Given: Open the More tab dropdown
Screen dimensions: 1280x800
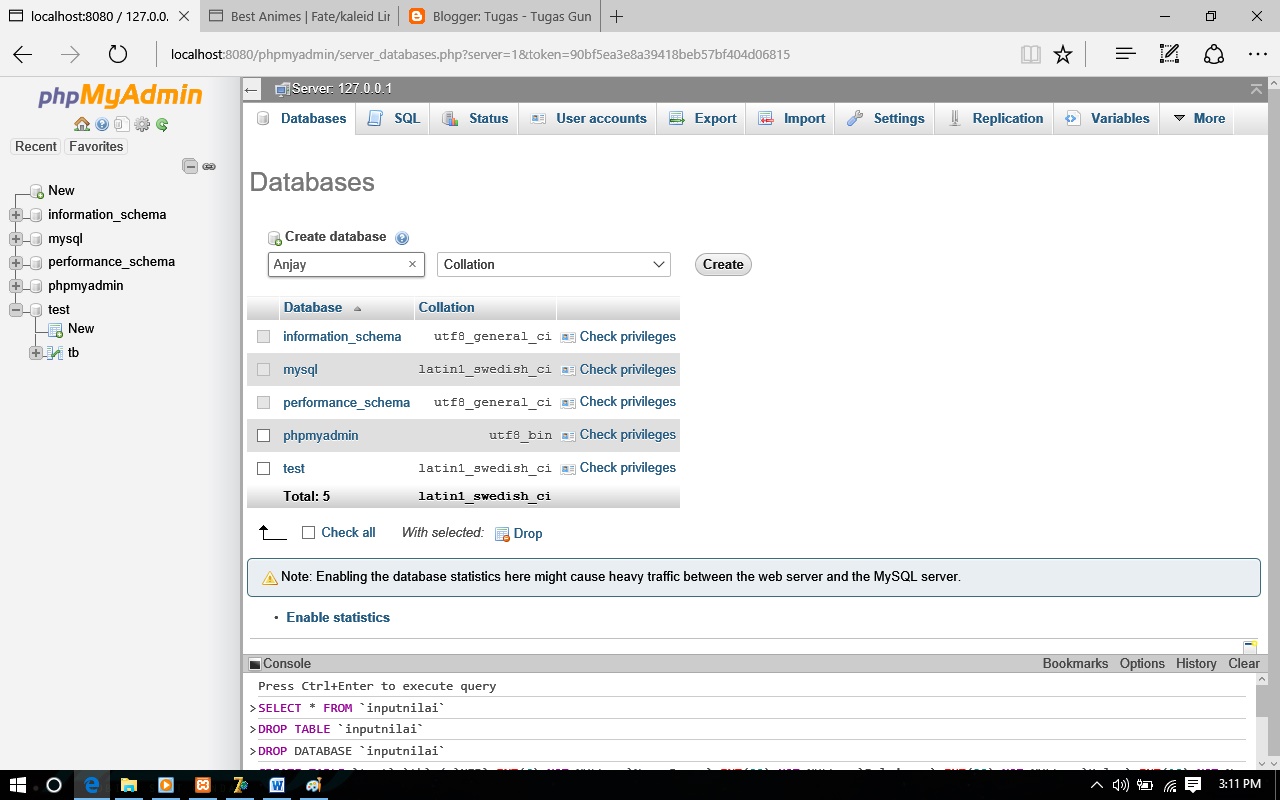Looking at the screenshot, I should (x=1199, y=118).
